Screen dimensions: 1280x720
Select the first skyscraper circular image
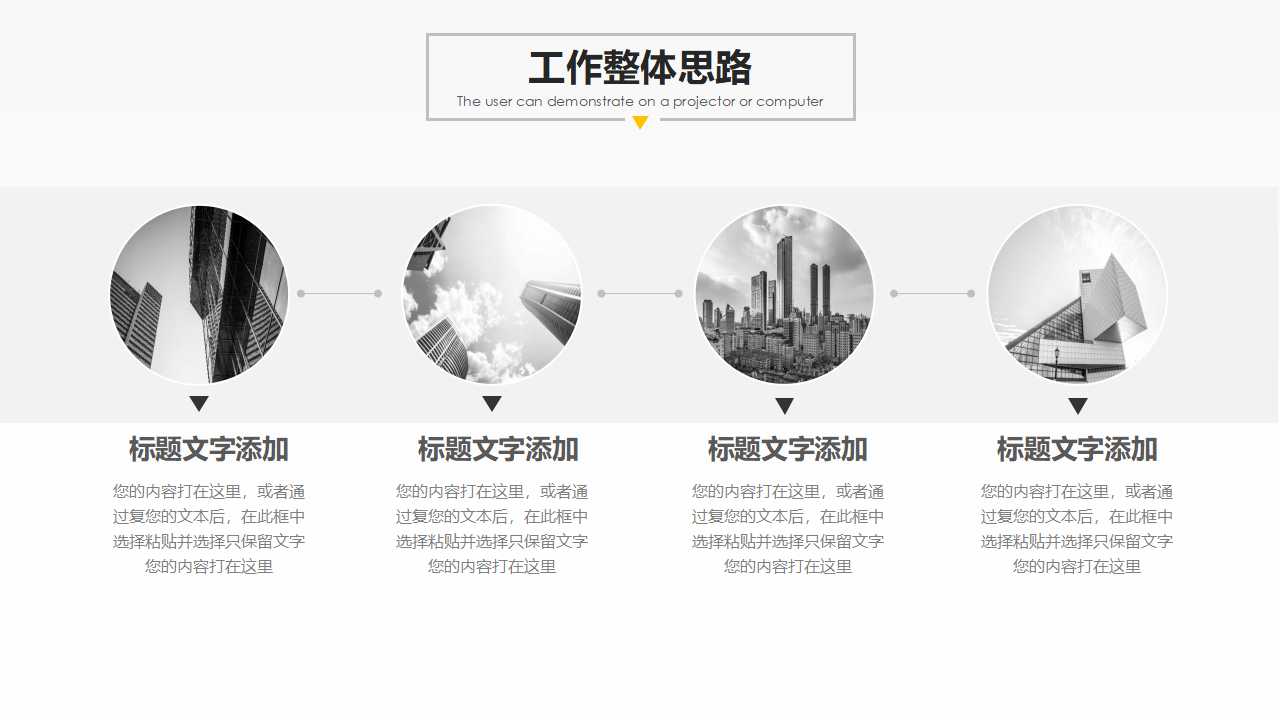tap(198, 294)
